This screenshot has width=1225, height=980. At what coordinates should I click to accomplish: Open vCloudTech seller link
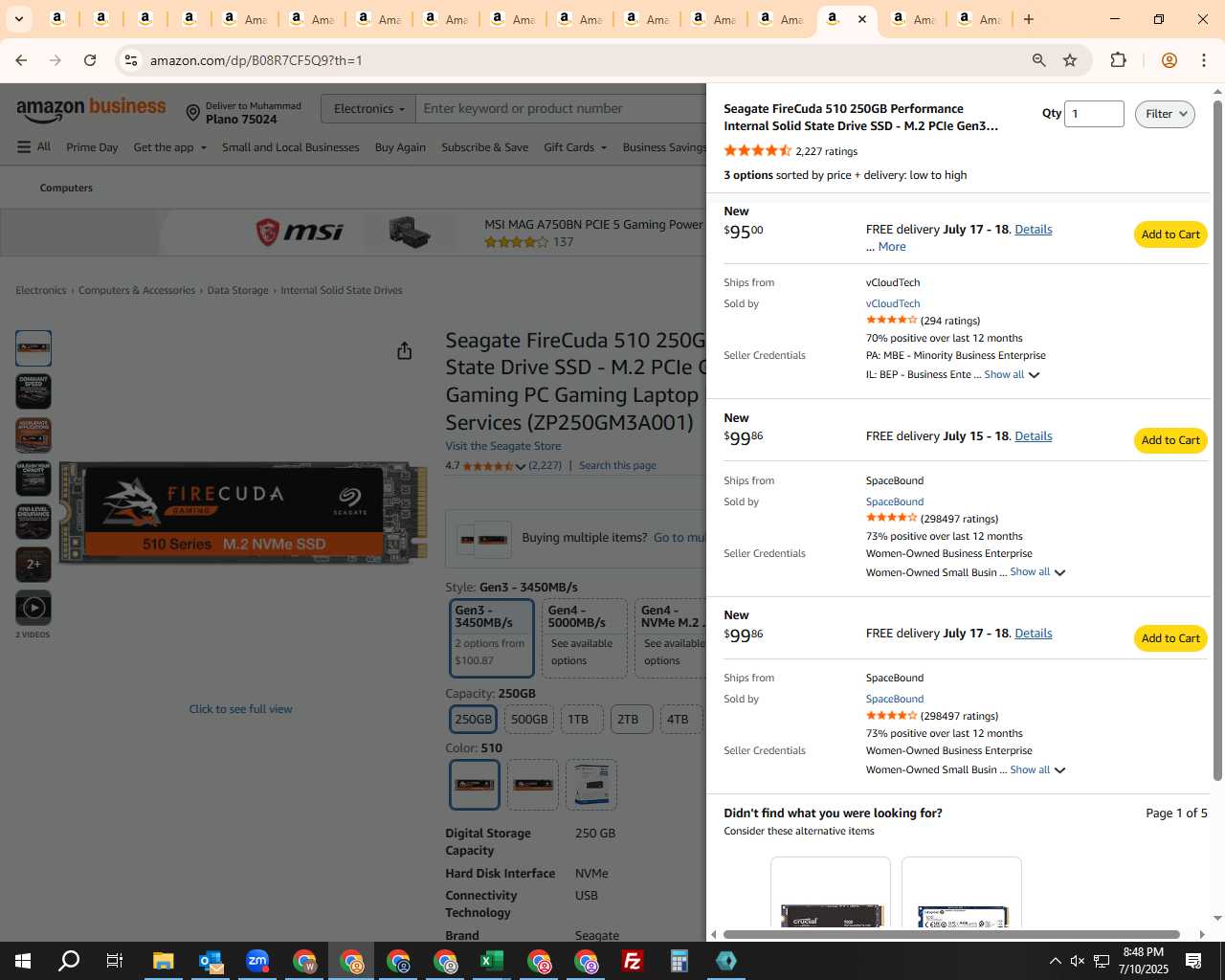[893, 303]
